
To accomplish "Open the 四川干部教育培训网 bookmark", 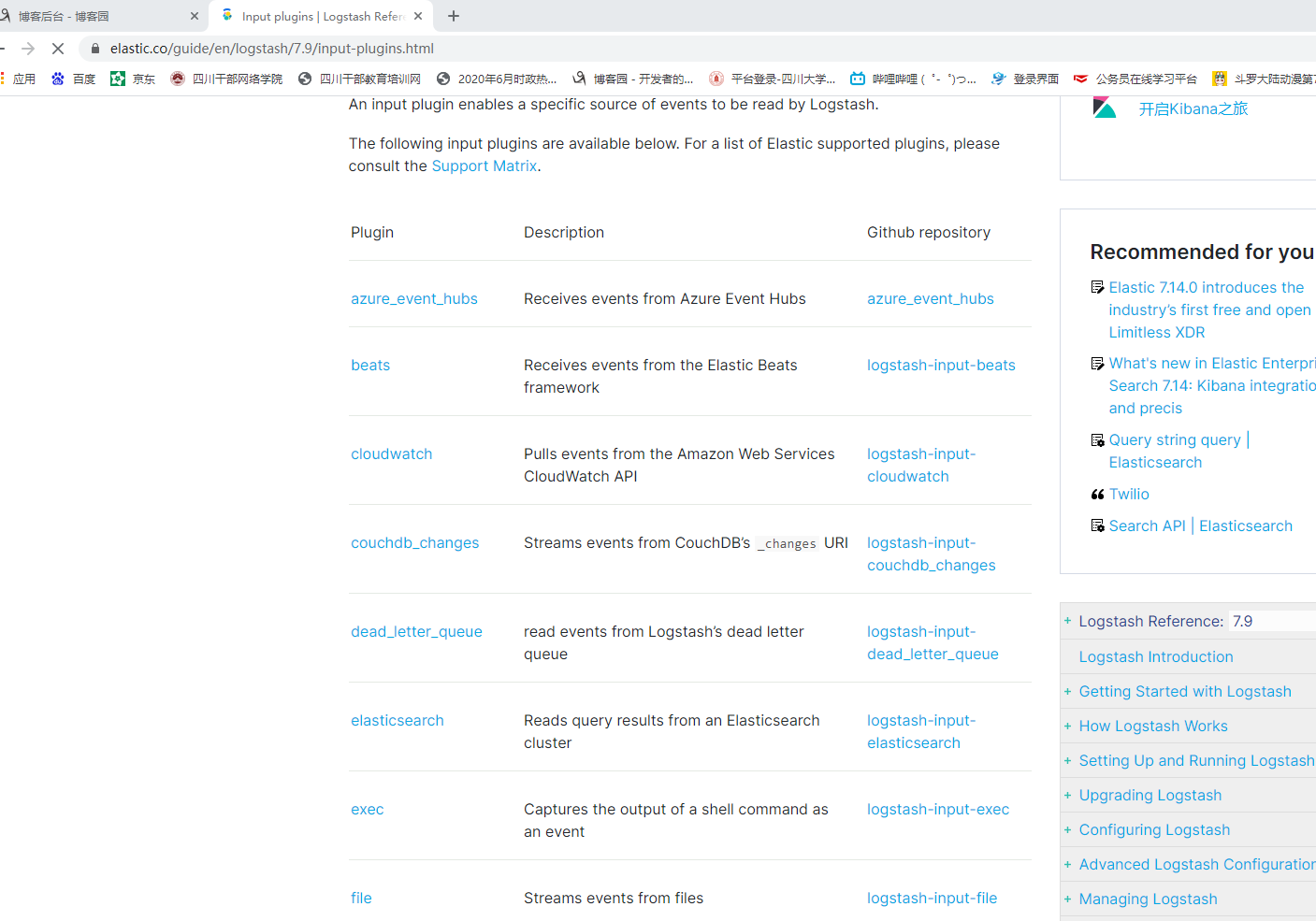I will (x=359, y=79).
